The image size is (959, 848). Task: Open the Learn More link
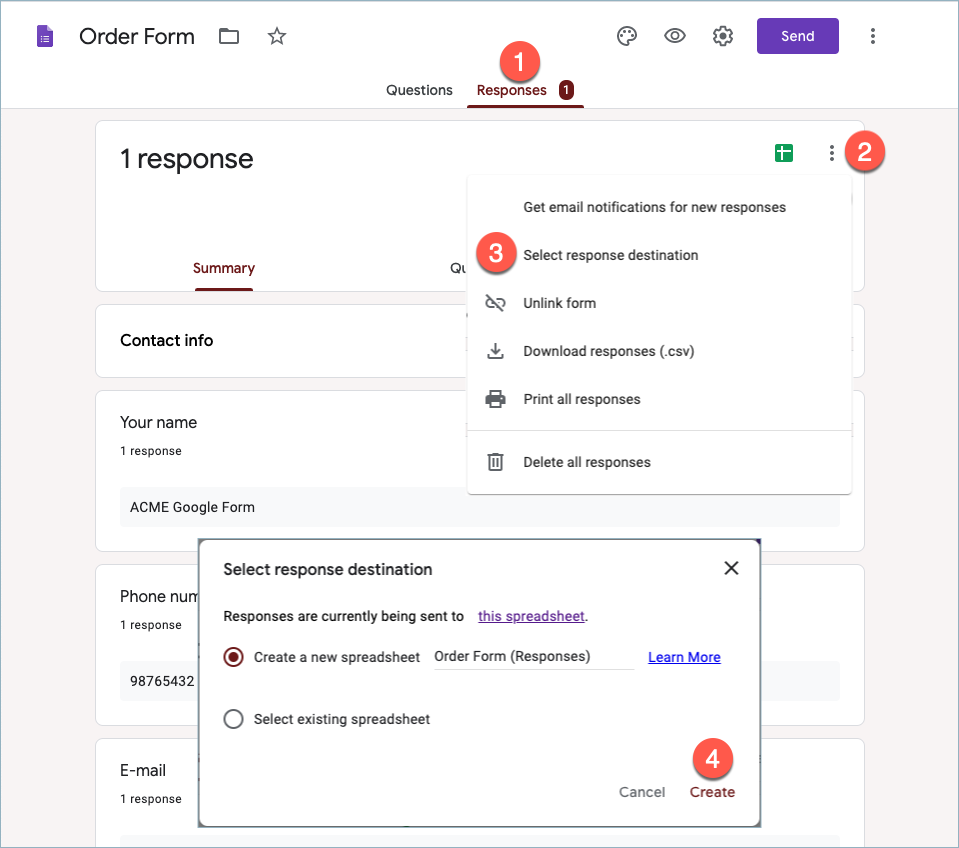[x=684, y=657]
